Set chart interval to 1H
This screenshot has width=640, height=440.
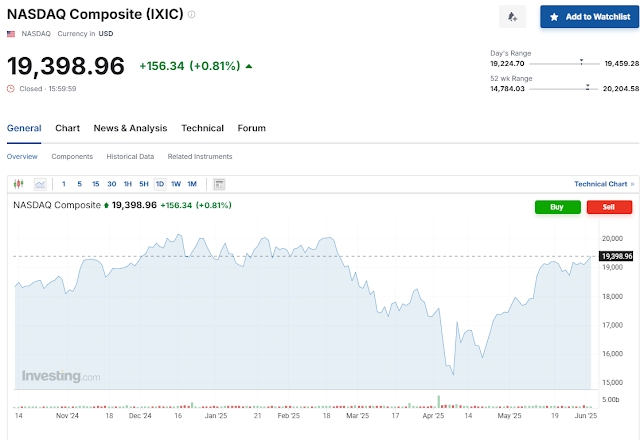pos(128,184)
